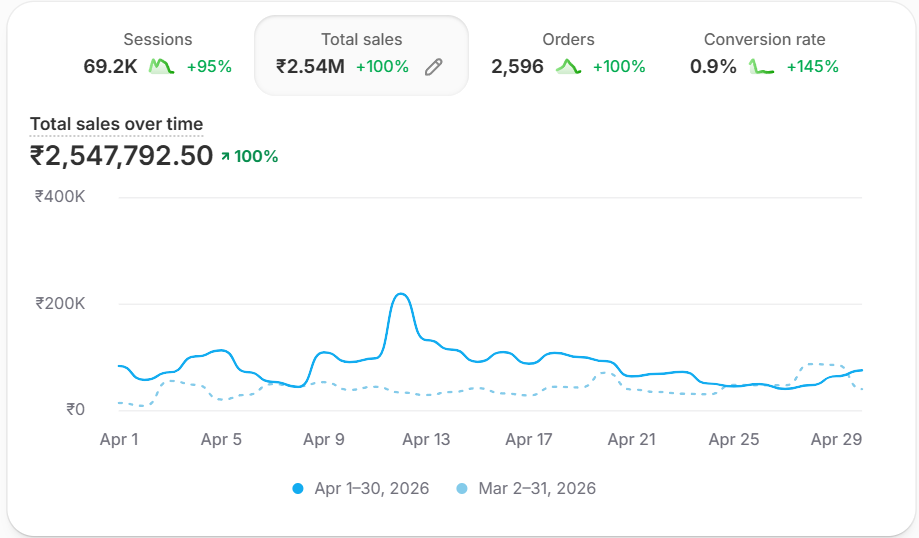Image resolution: width=919 pixels, height=538 pixels.
Task: Switch to the Conversion rate tab
Action: coord(764,54)
